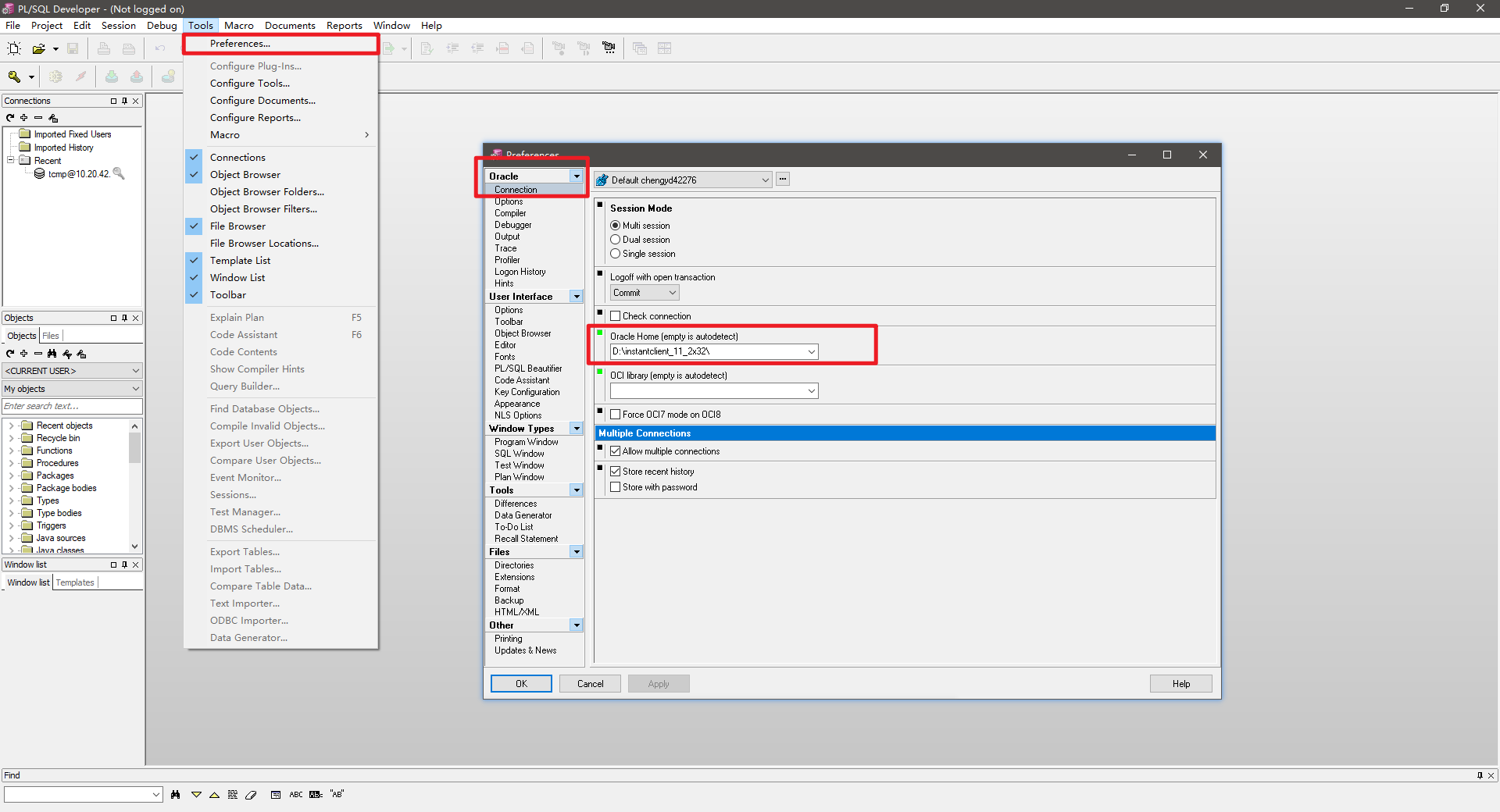Click the ellipsis button next to preference set
This screenshot has width=1500, height=812.
[x=783, y=180]
